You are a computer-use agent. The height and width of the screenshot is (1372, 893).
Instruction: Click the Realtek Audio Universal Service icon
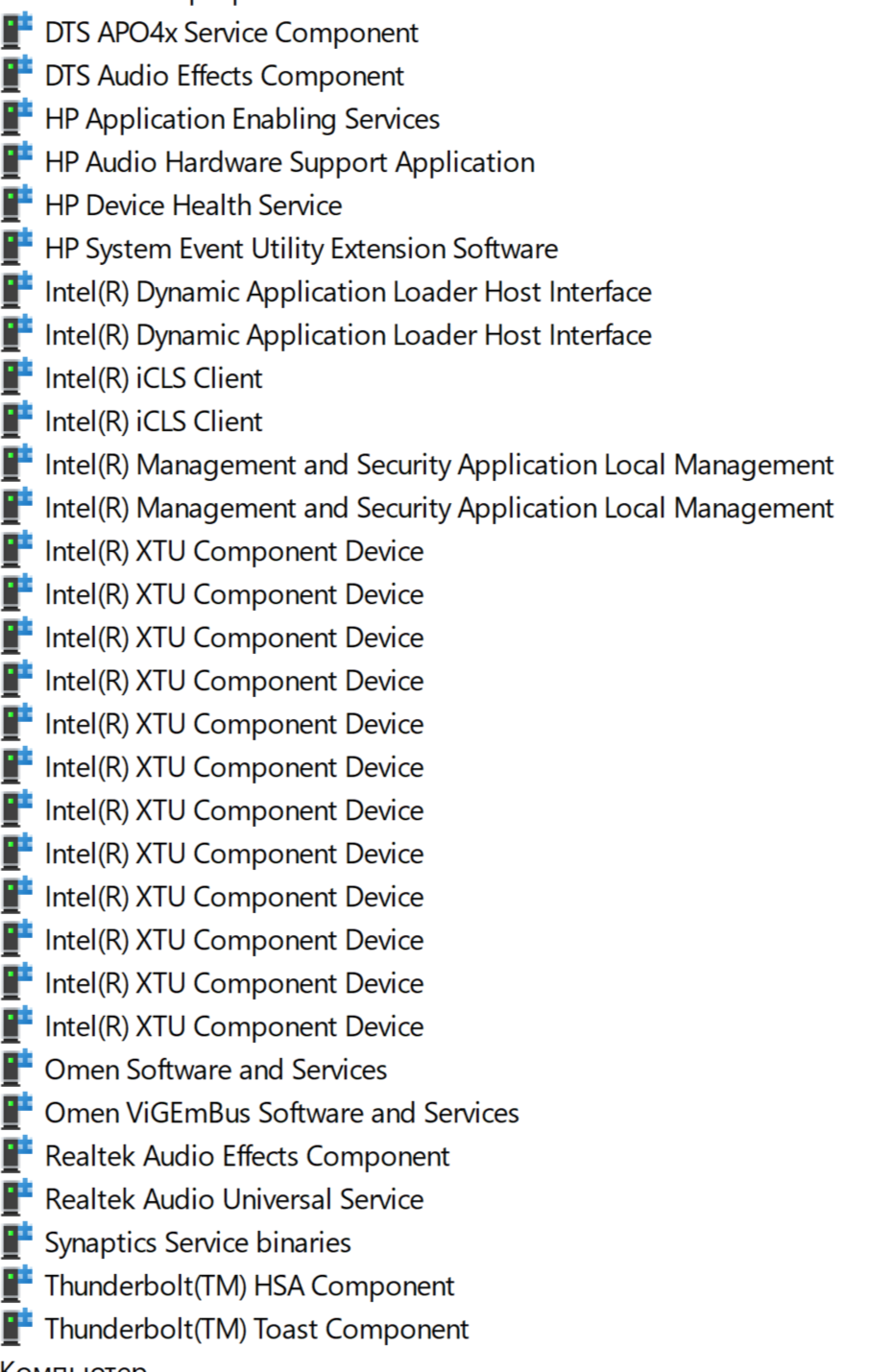[x=15, y=1198]
